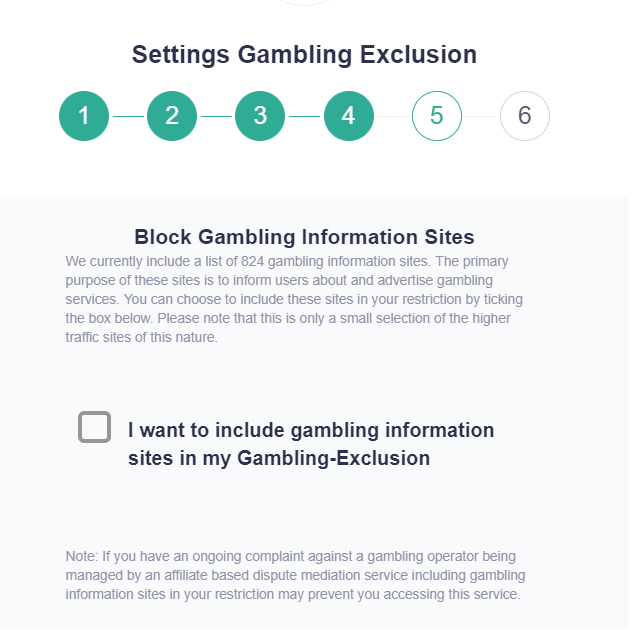Go to completed step 1 circle
Screen dimensions: 641x630
tap(84, 116)
